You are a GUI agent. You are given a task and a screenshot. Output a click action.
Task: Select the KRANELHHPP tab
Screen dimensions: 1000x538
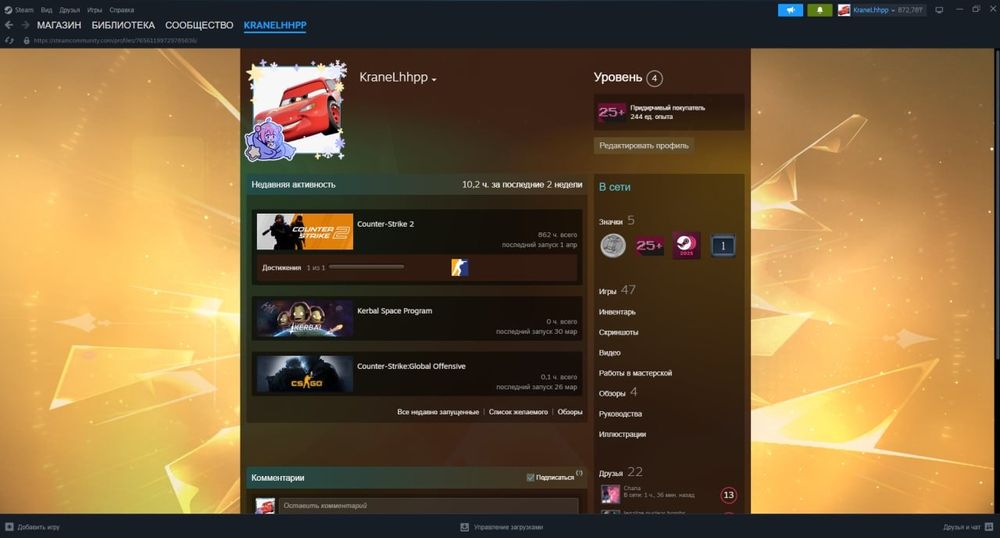pos(275,25)
